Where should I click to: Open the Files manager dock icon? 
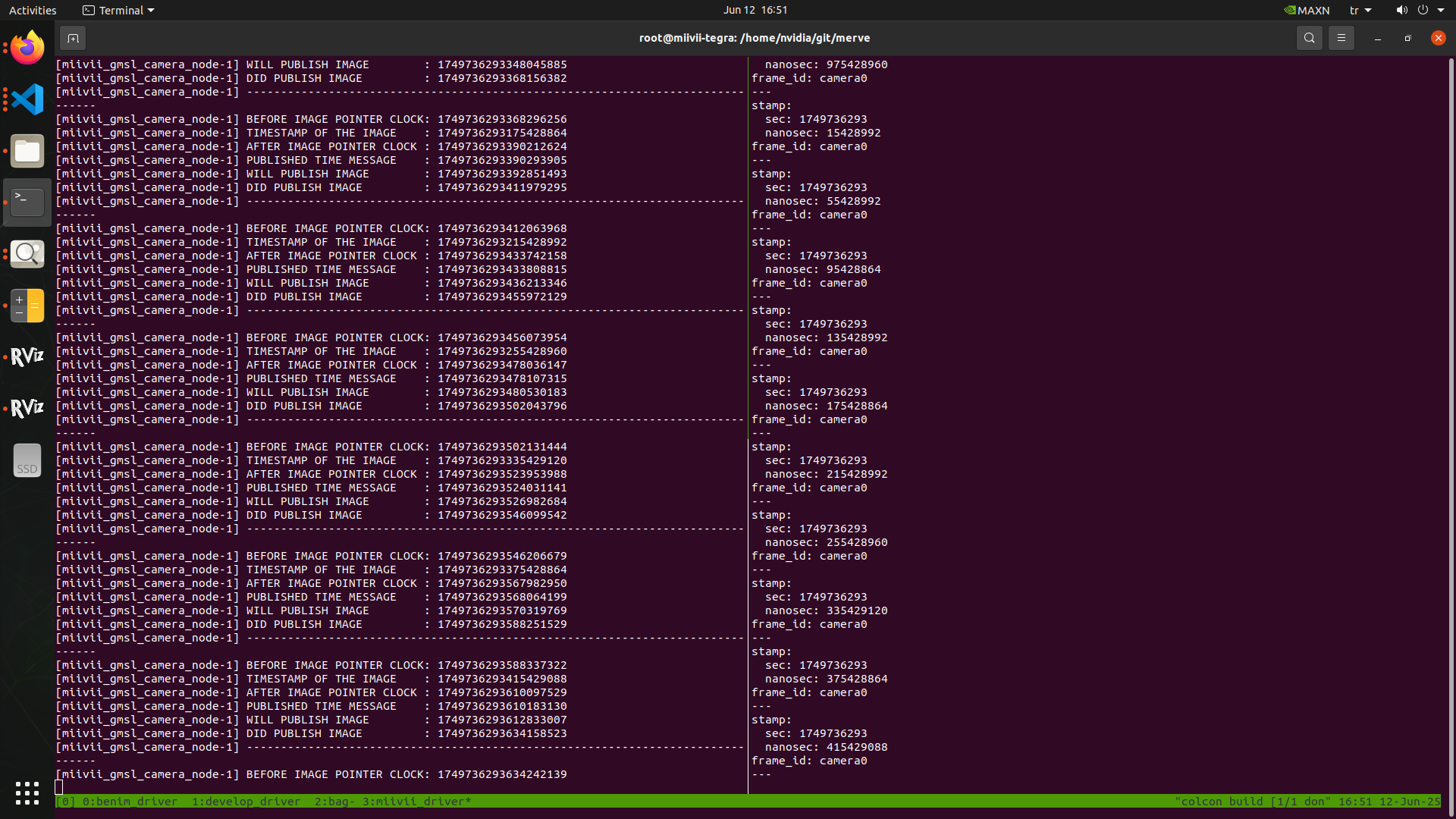[x=27, y=151]
